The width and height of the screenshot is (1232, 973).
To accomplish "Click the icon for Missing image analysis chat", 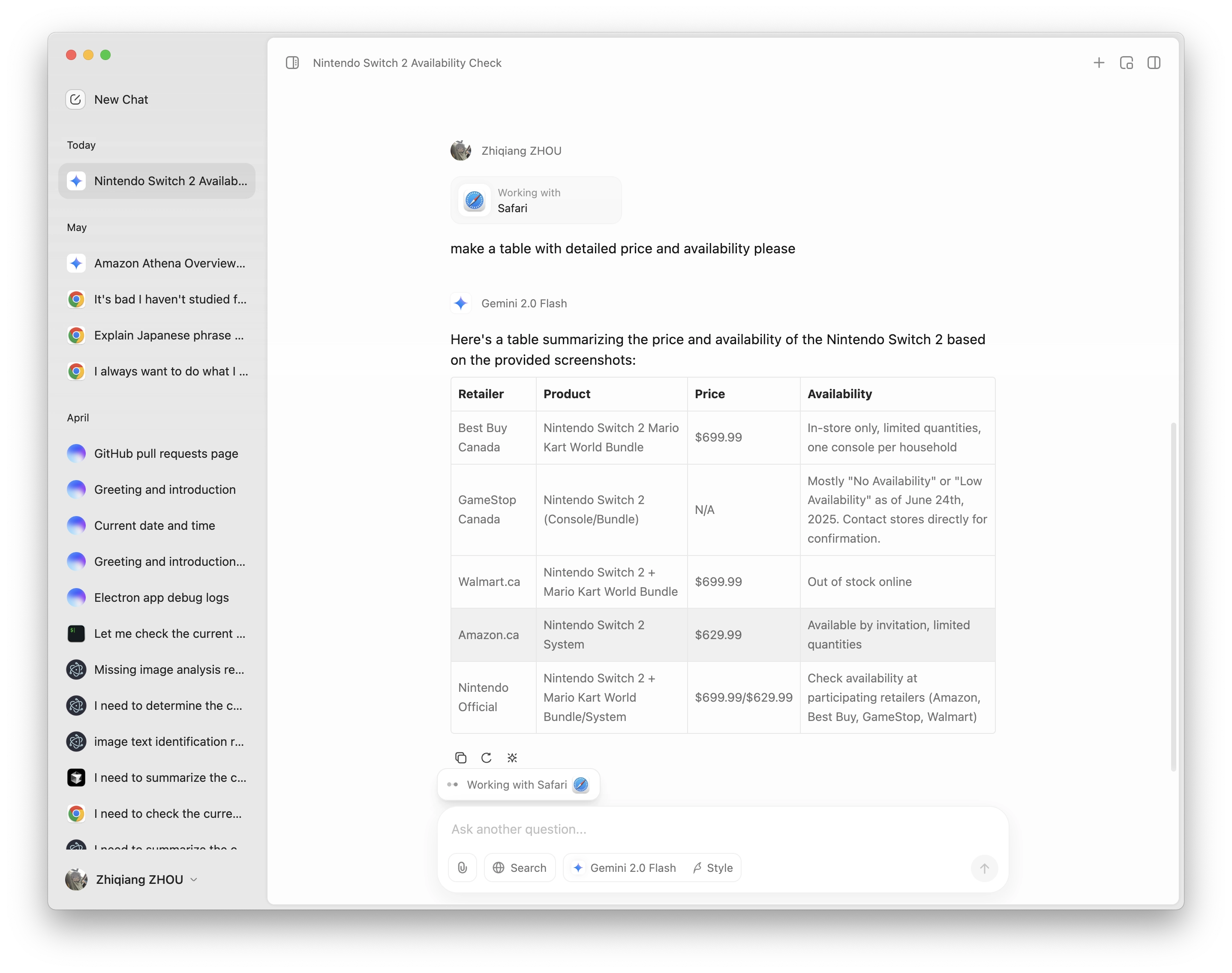I will coord(76,670).
